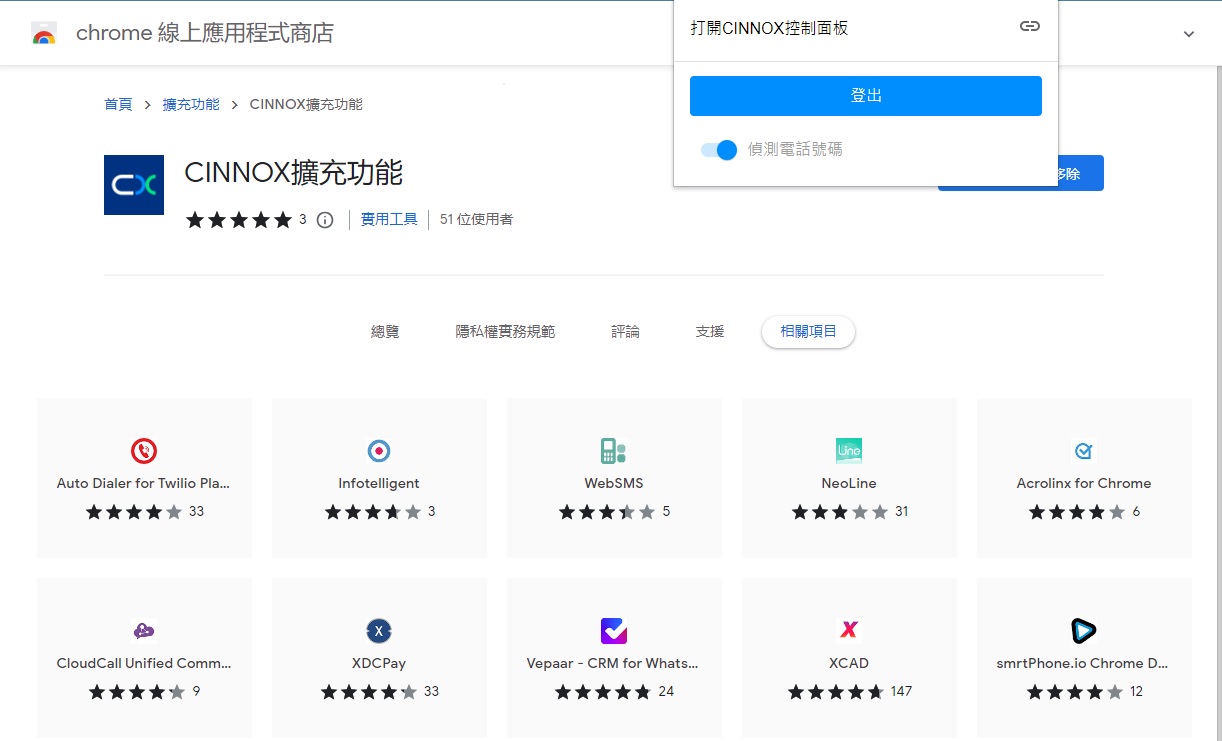Click the NeoLine green icon
Viewport: 1222px width, 741px height.
[x=849, y=451]
